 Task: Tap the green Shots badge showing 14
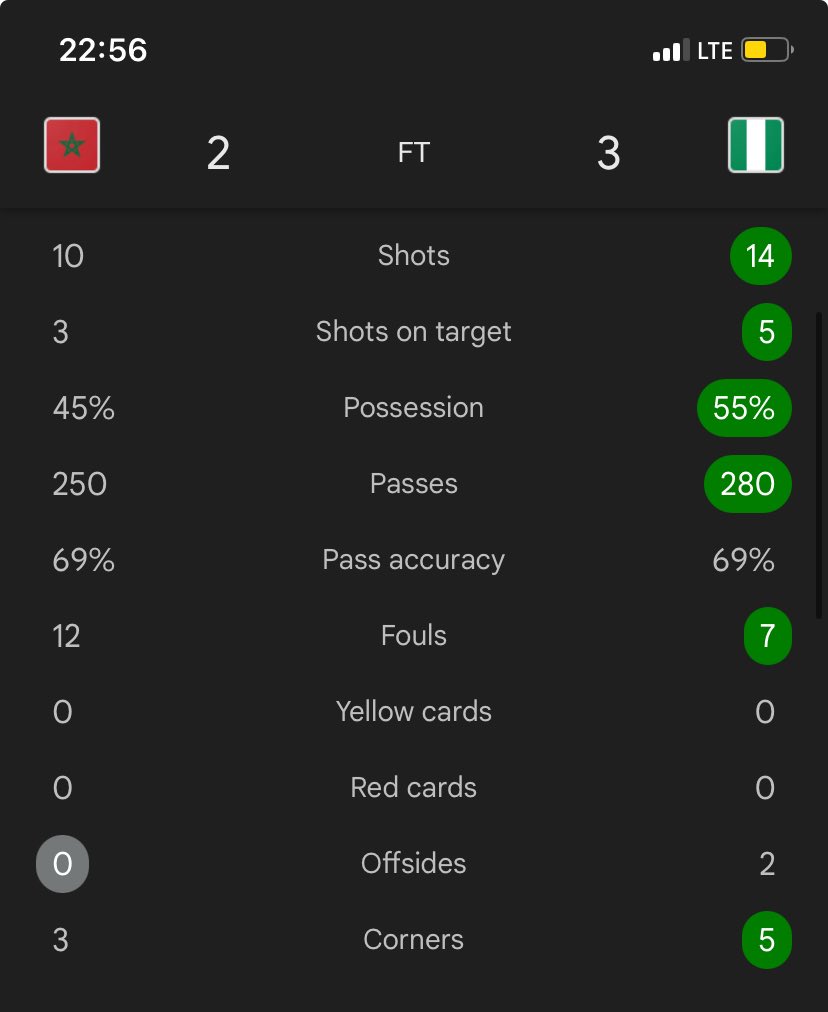point(761,256)
